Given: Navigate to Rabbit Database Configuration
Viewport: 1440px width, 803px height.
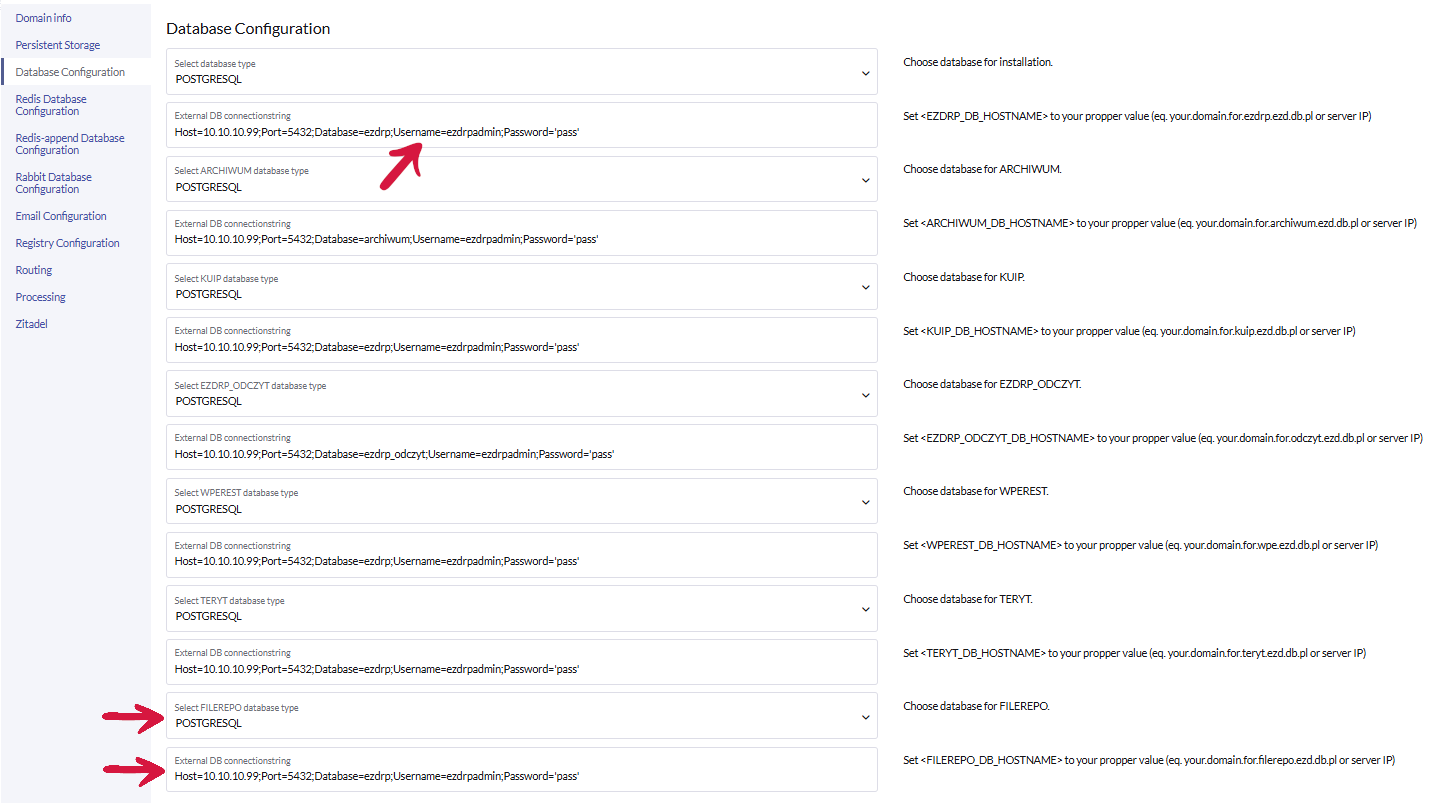Looking at the screenshot, I should 53,183.
